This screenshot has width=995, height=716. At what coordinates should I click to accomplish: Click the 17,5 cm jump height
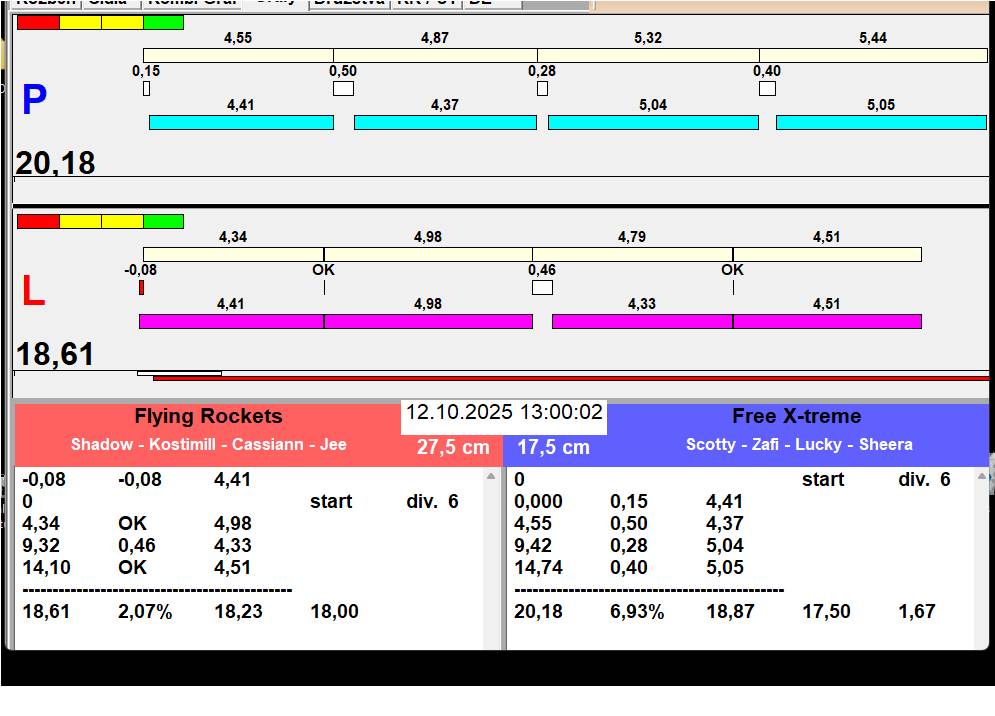(x=553, y=448)
